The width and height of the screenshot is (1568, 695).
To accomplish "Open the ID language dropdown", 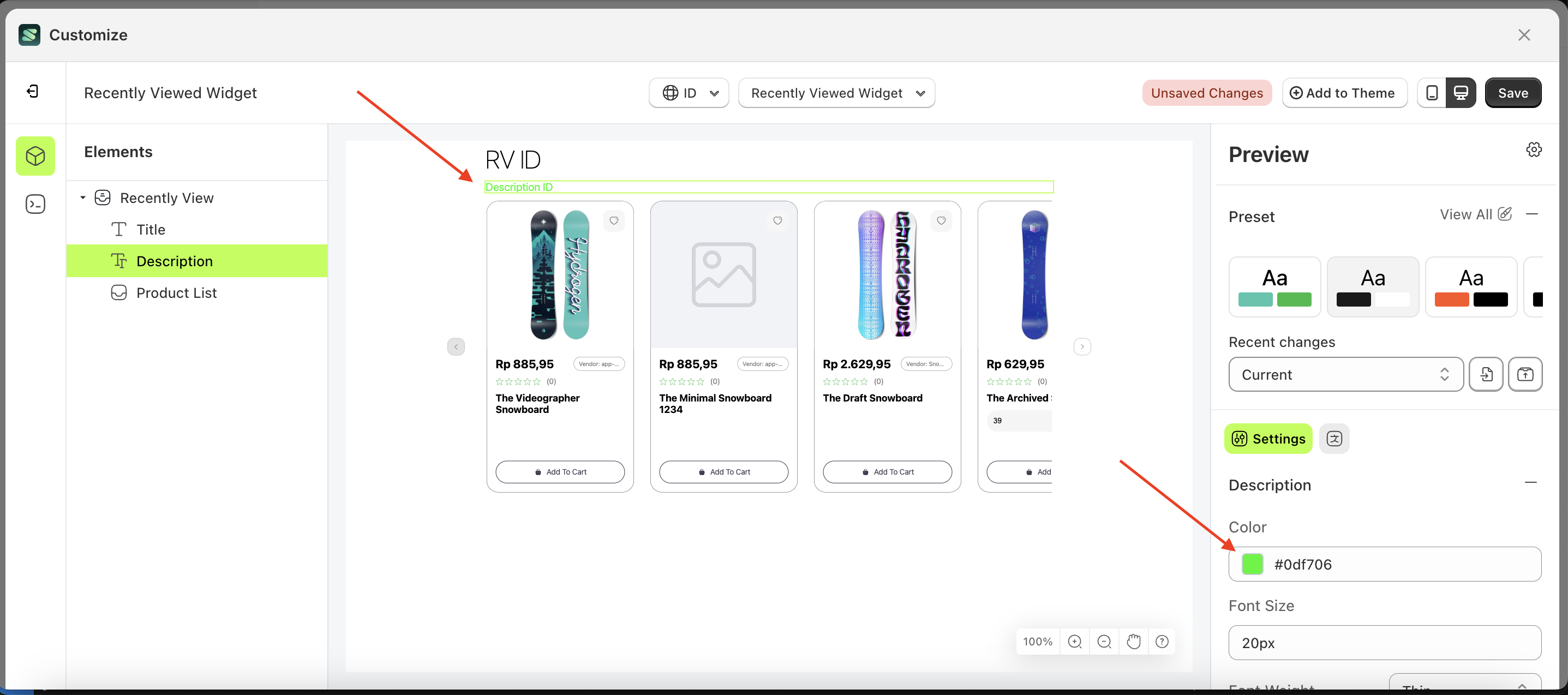I will [689, 93].
